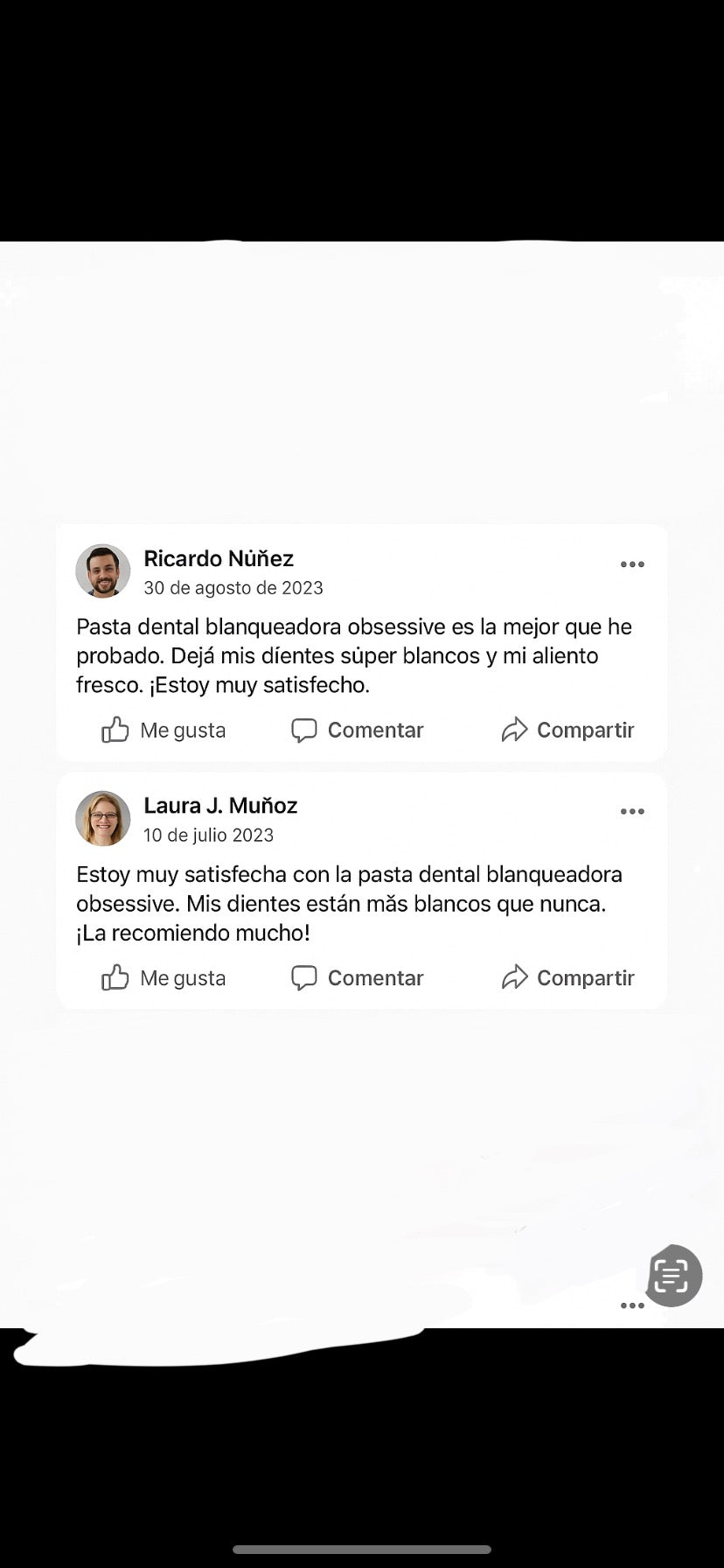Open Laura J. Muñoz's profile picture

(x=103, y=819)
